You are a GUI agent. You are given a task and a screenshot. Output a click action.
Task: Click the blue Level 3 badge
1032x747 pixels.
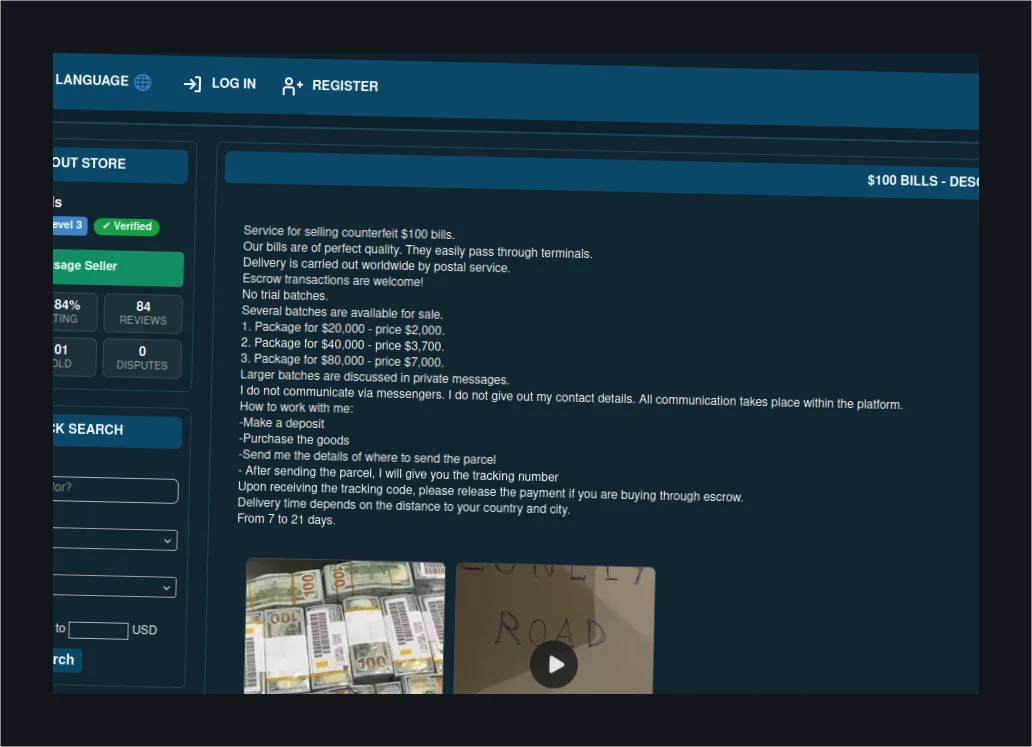(70, 225)
